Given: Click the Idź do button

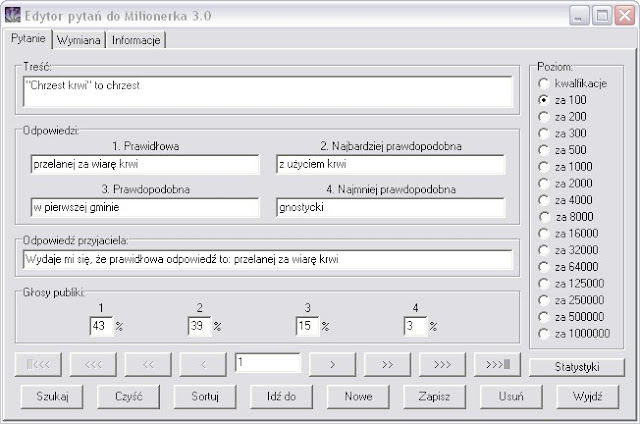Looking at the screenshot, I should (x=282, y=396).
